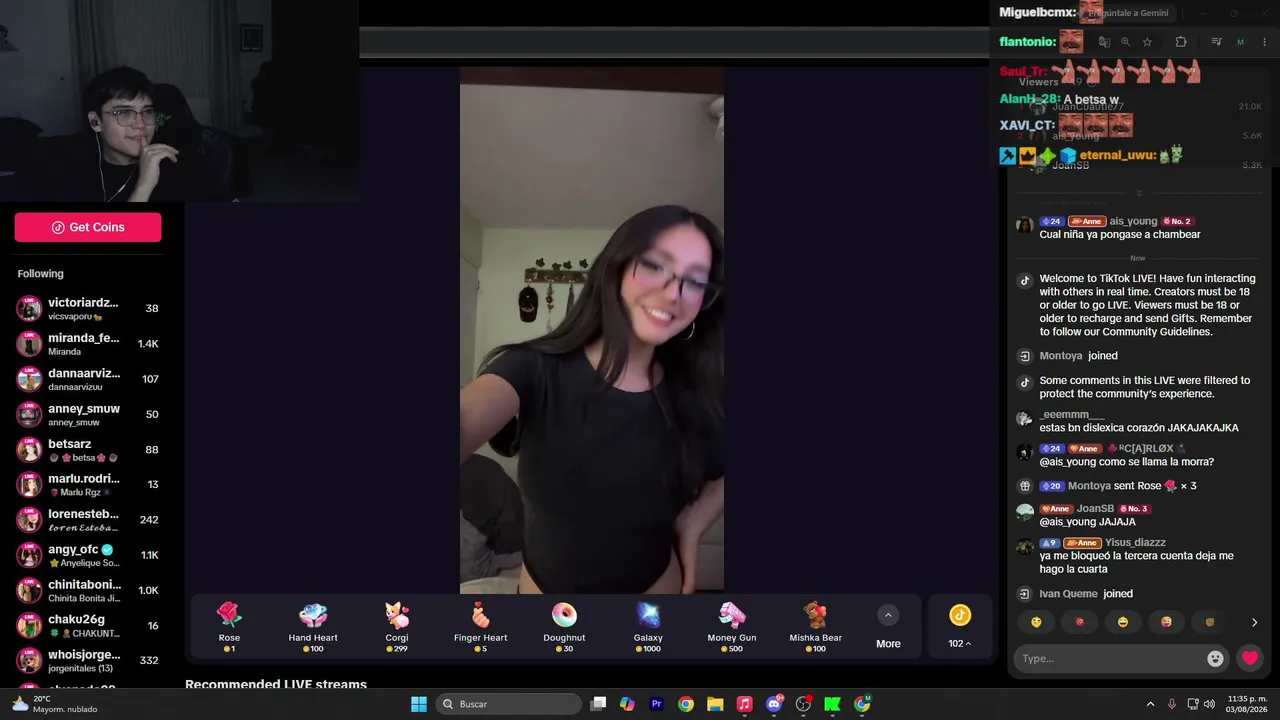
Task: Send the laughing emoji reaction
Action: 1123,622
